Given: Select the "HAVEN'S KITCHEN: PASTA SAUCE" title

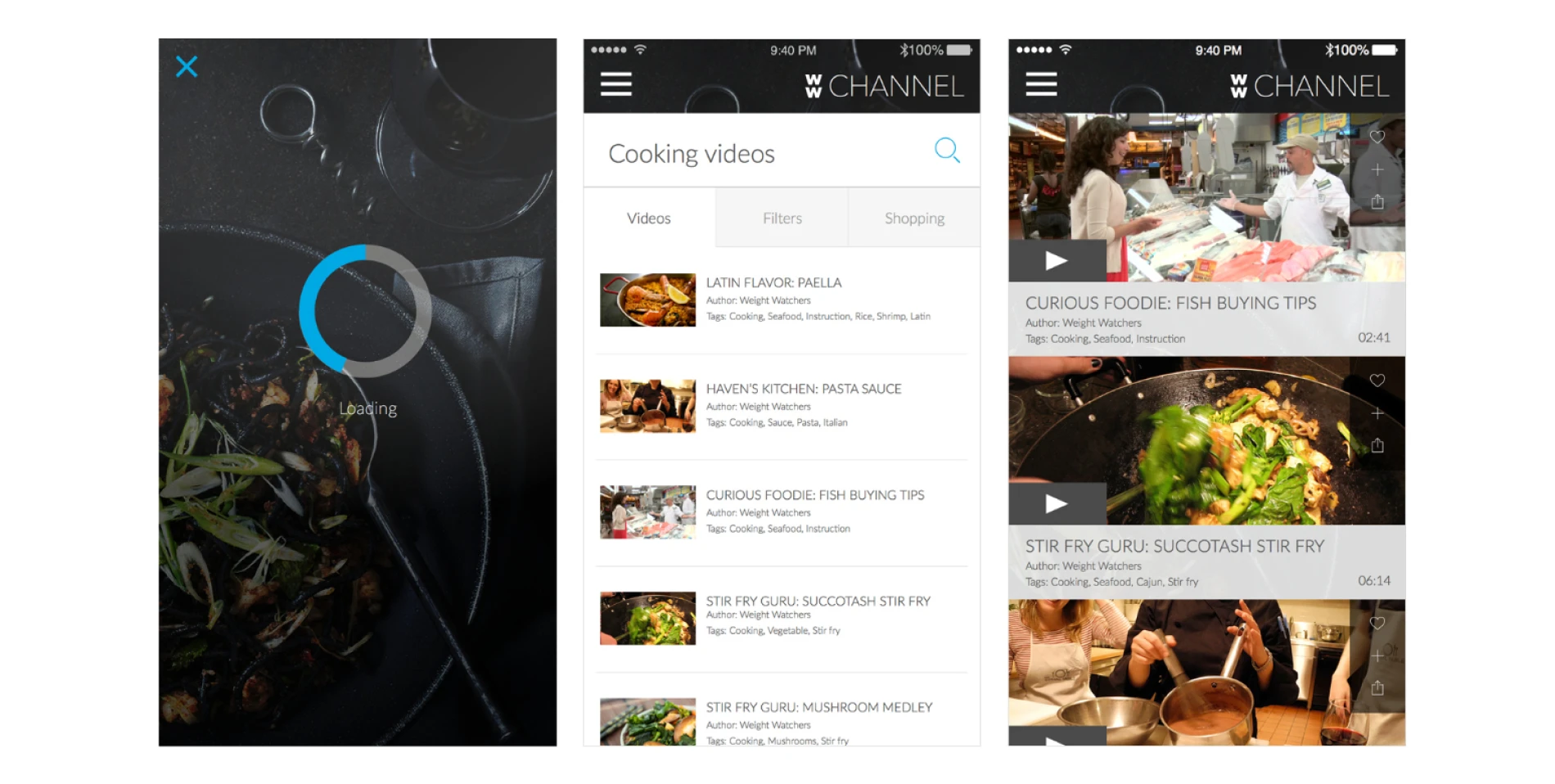Looking at the screenshot, I should (x=804, y=389).
